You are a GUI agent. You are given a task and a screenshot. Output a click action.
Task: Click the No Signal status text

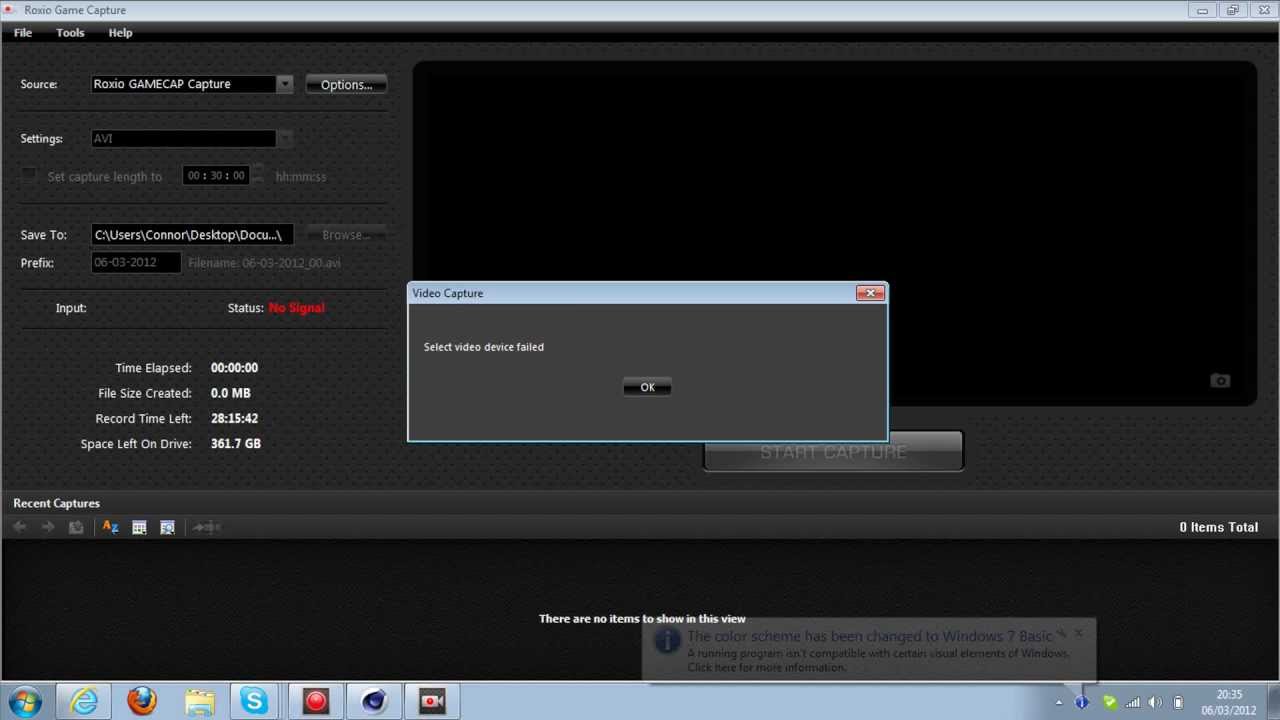point(297,308)
